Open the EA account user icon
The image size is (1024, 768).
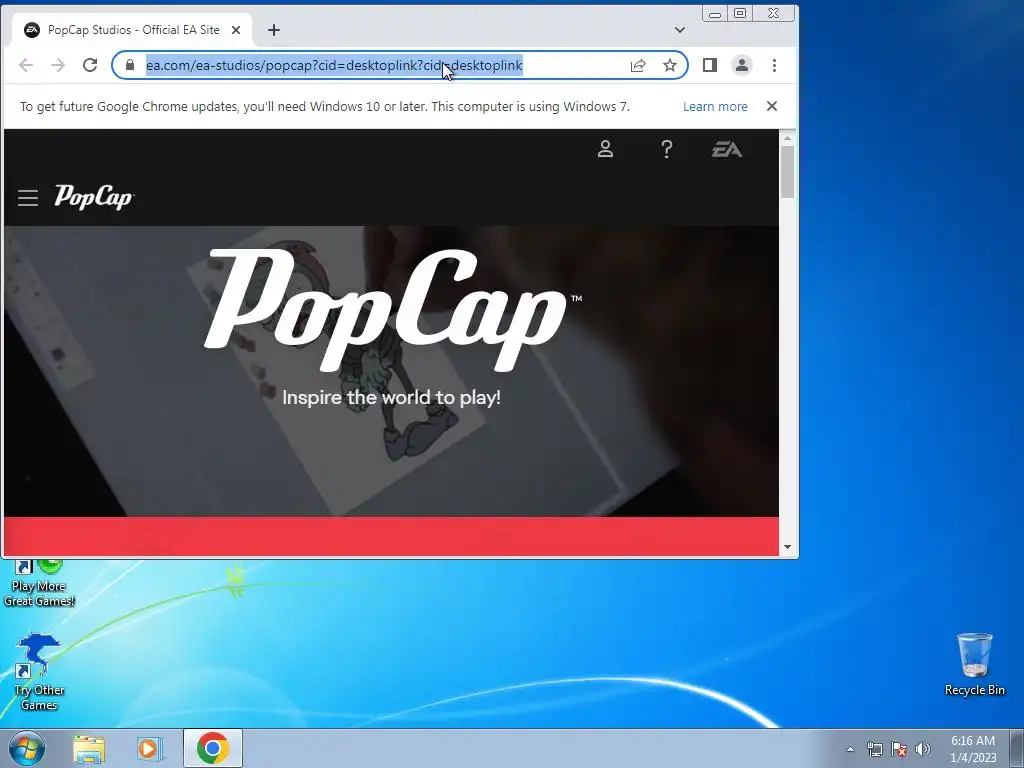point(605,149)
